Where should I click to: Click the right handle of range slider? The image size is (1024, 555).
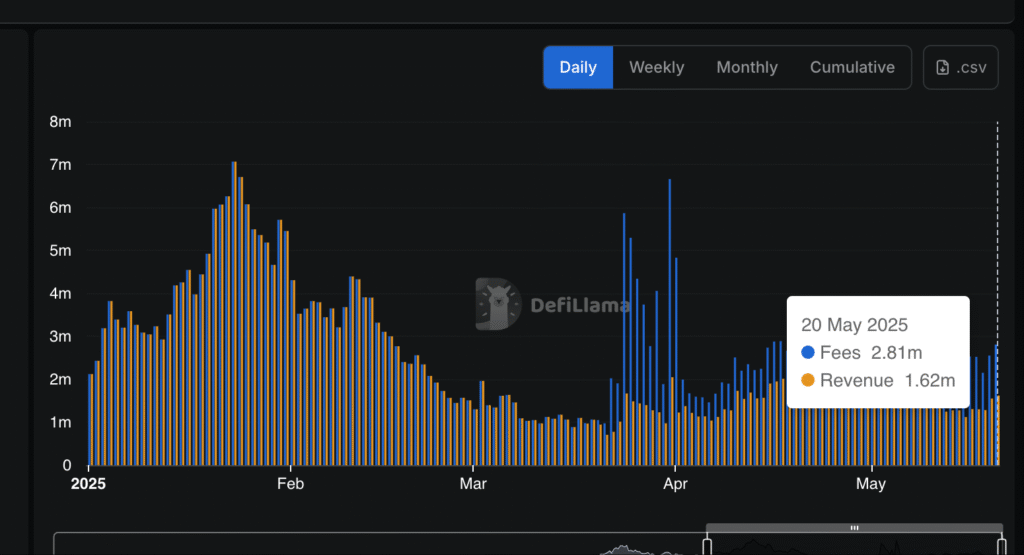[1002, 546]
